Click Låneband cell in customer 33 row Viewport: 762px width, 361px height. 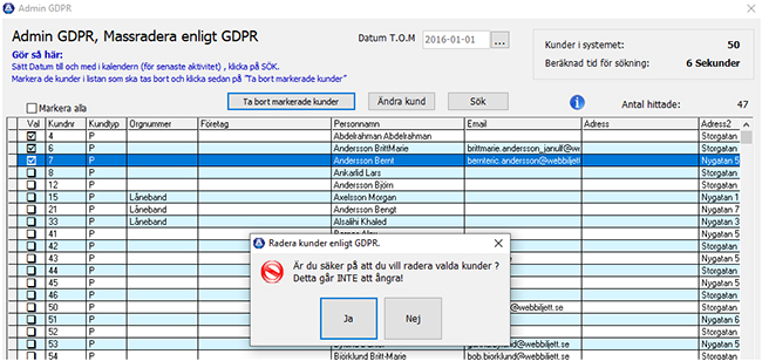point(162,222)
